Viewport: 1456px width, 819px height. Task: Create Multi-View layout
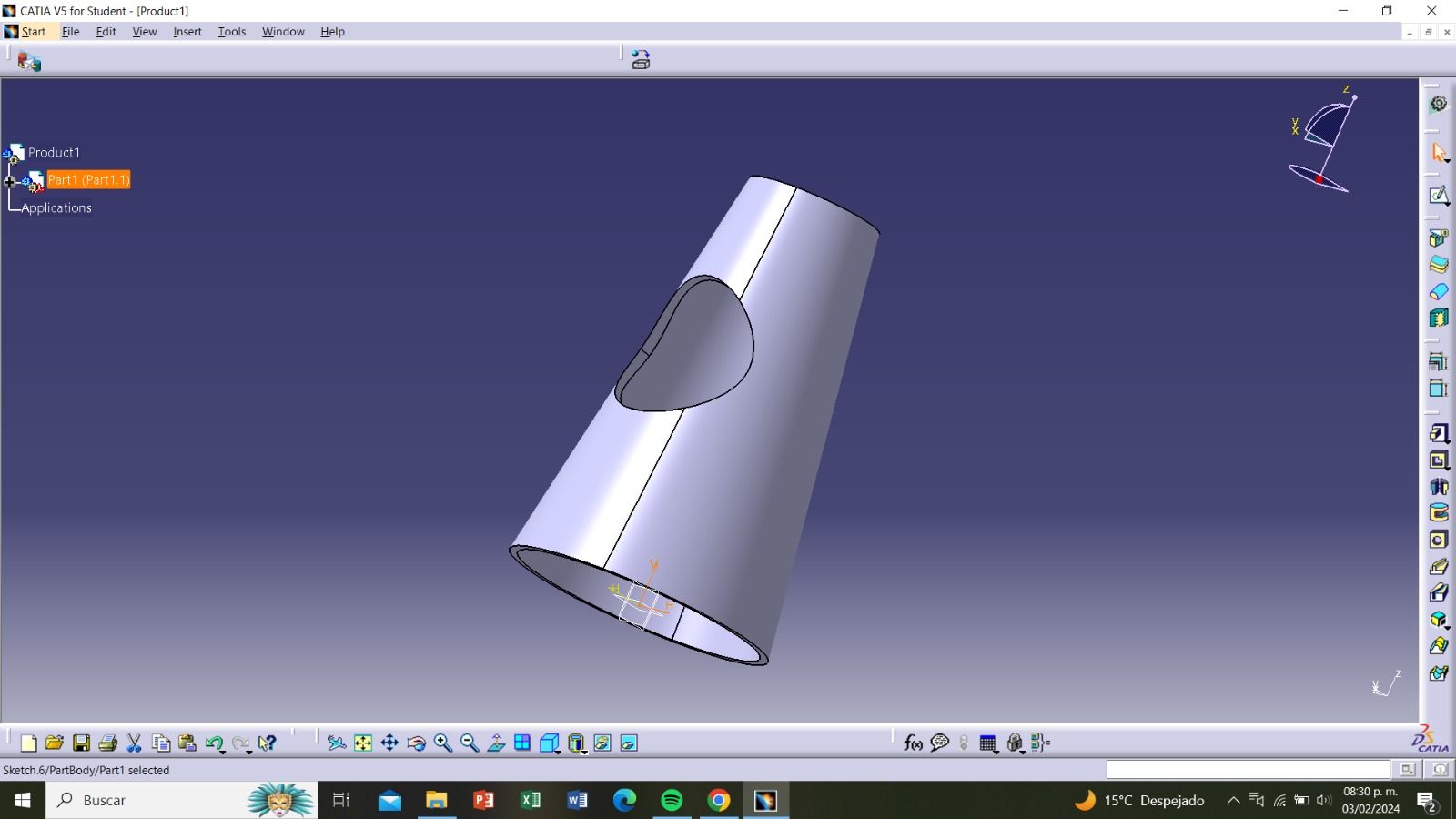click(522, 743)
